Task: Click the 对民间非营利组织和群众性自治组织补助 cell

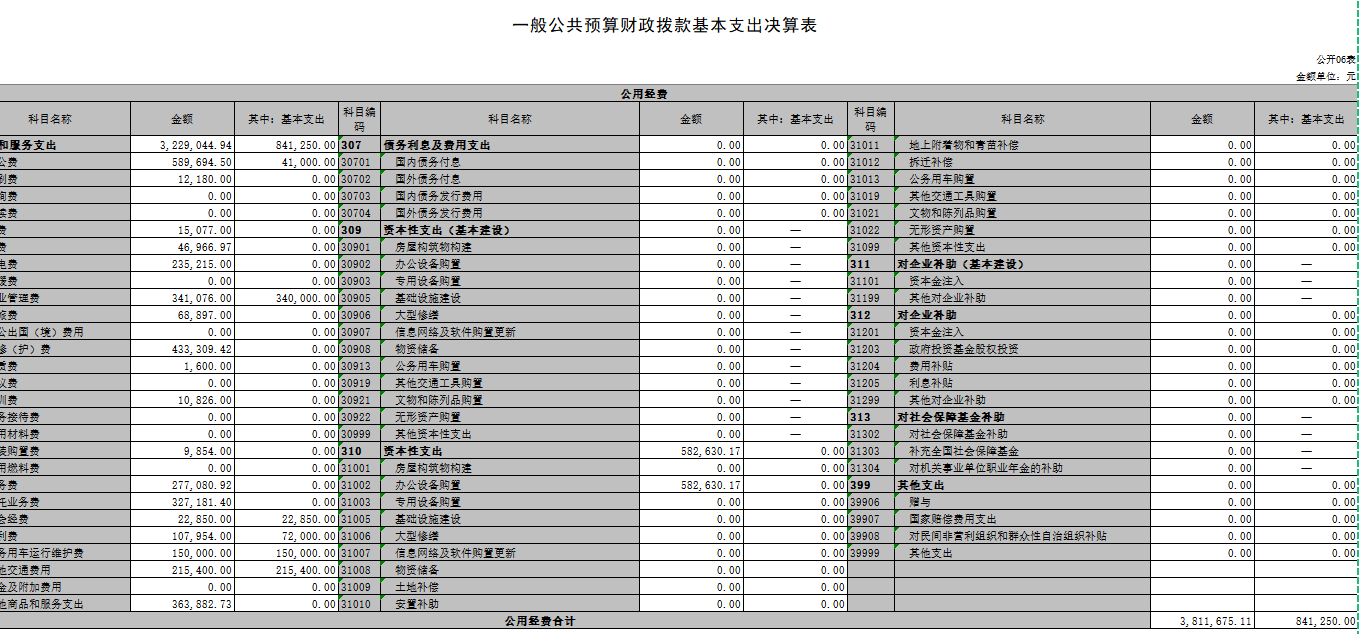Action: 1022,536
